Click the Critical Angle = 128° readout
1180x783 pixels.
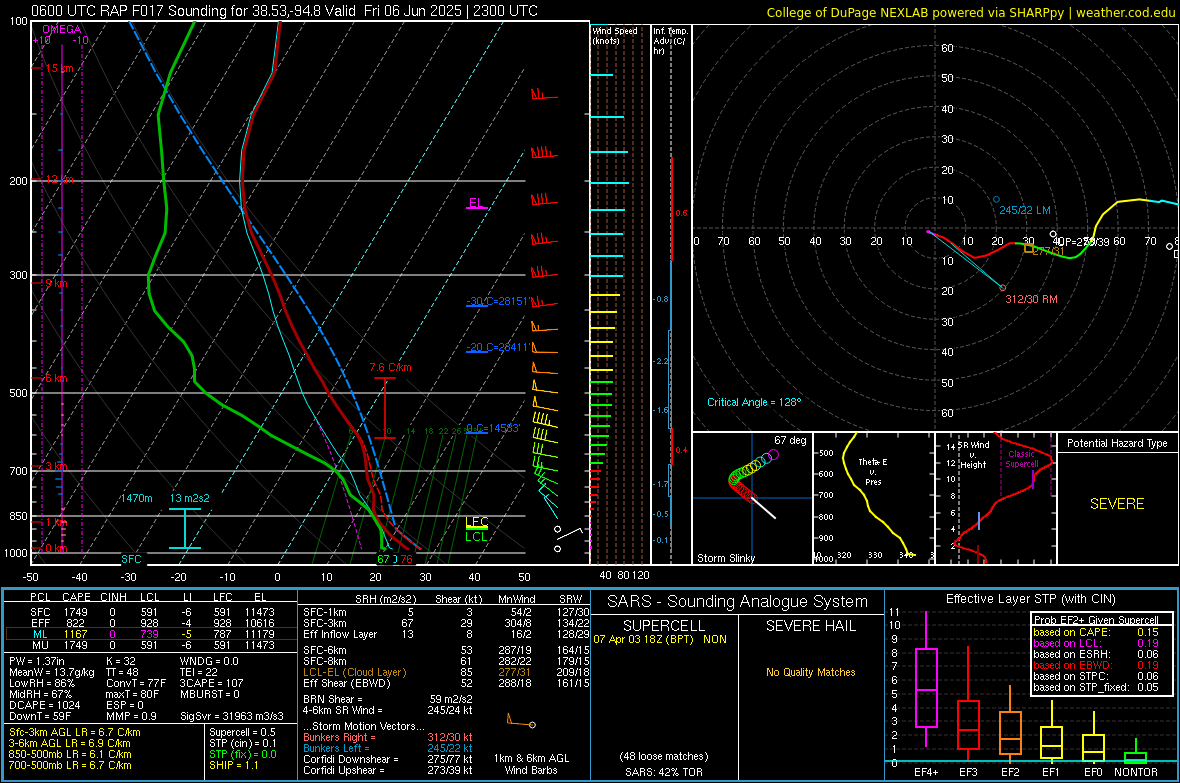coord(754,402)
